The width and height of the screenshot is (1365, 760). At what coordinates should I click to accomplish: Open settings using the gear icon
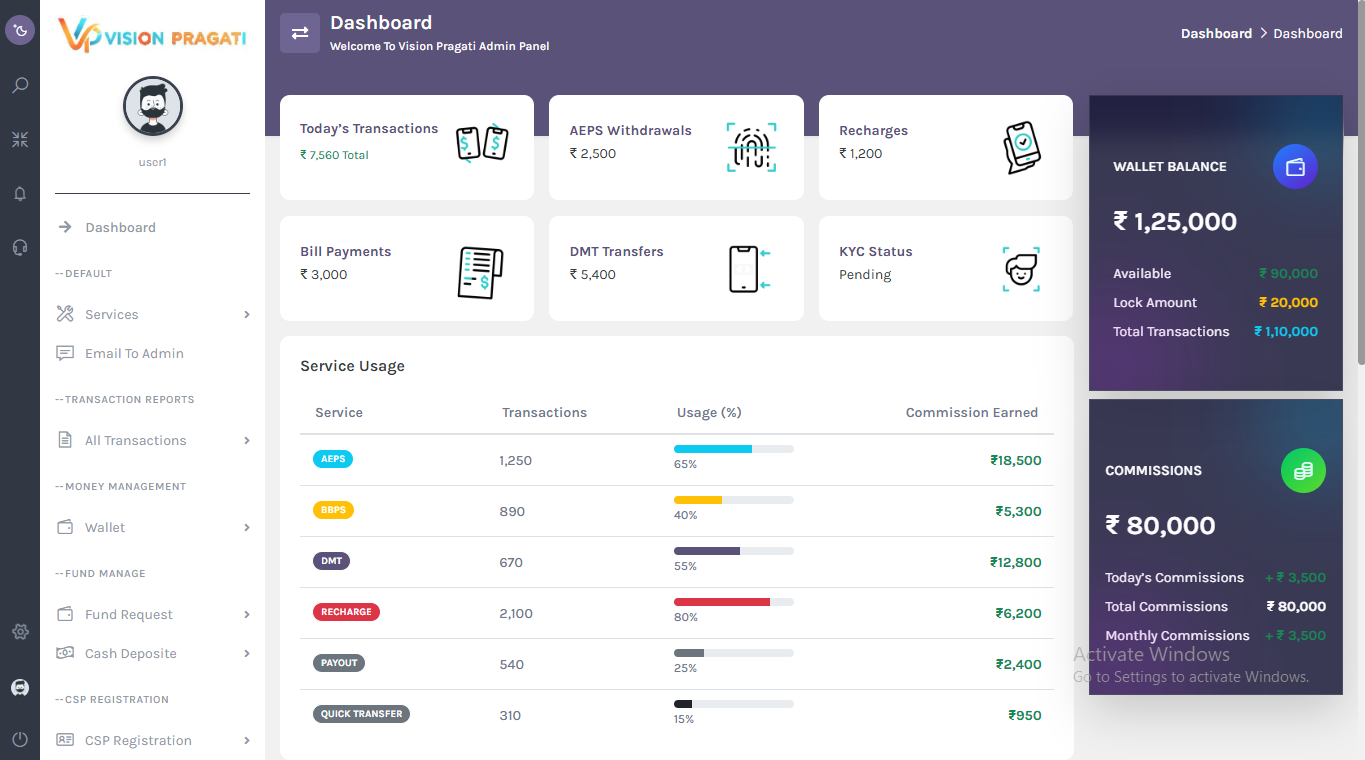20,632
